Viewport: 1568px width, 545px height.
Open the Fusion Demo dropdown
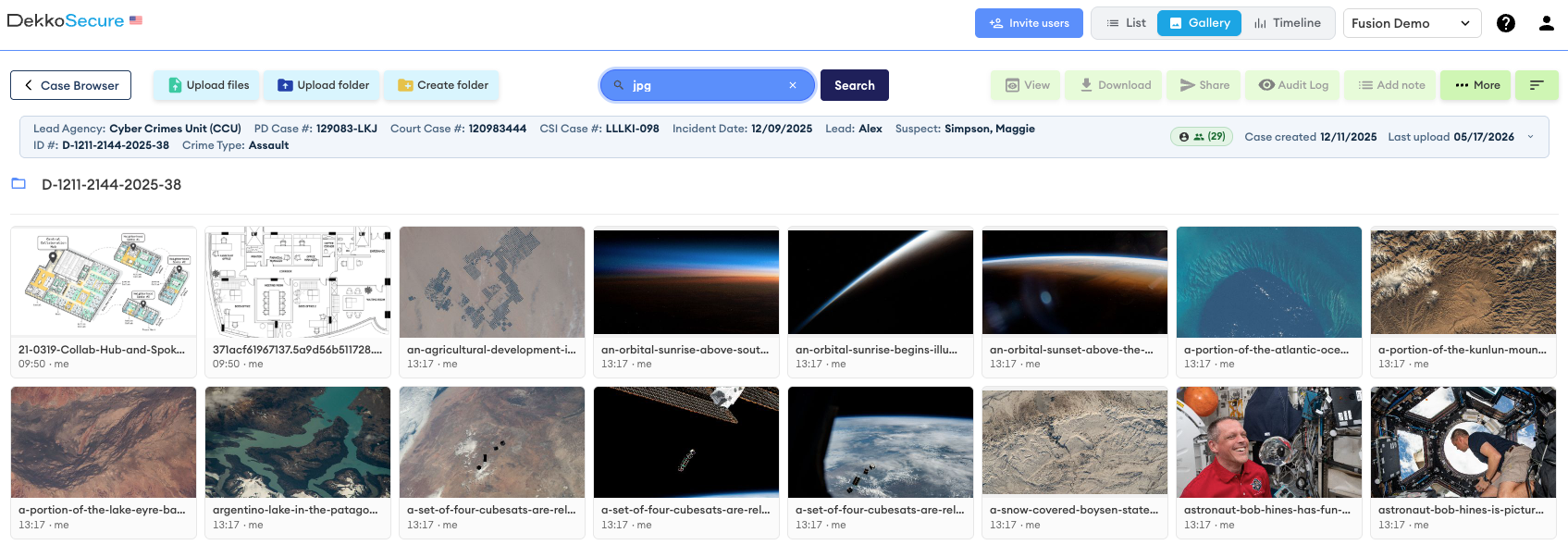point(1412,23)
